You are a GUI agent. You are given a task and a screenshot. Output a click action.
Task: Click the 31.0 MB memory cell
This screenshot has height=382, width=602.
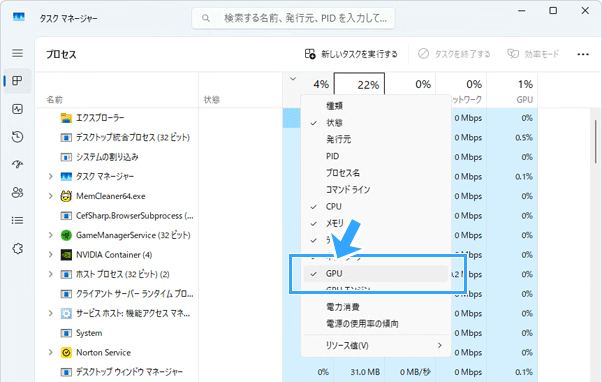pyautogui.click(x=359, y=372)
